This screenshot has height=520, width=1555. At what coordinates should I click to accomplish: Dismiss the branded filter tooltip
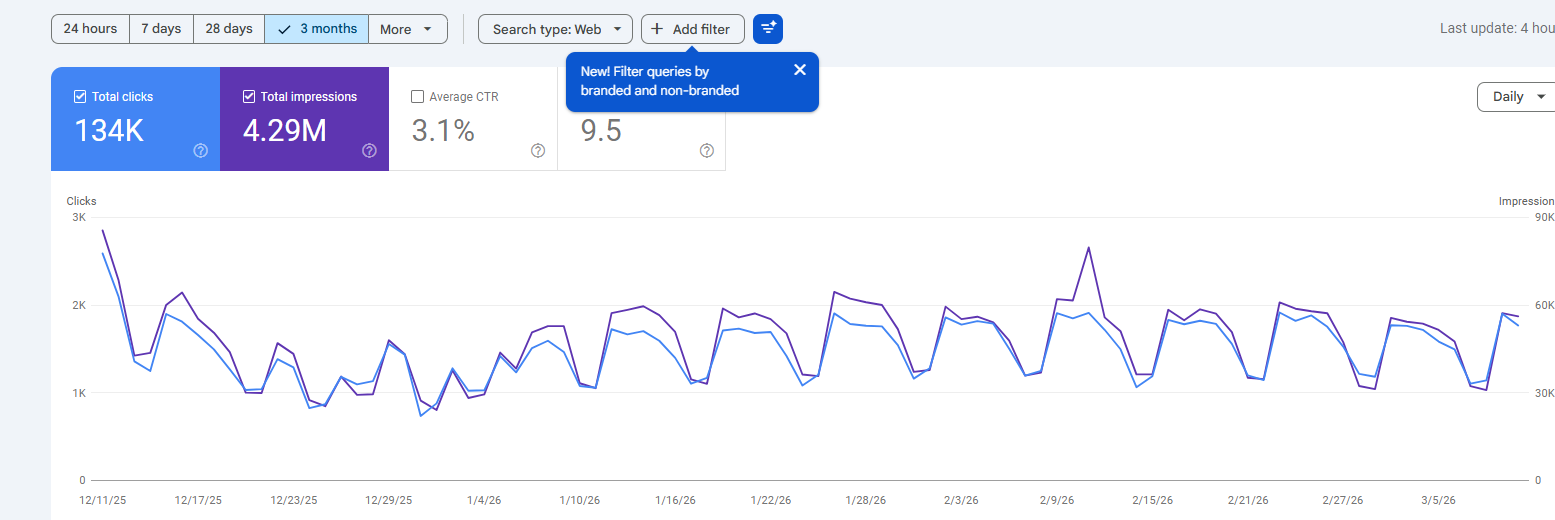click(799, 70)
